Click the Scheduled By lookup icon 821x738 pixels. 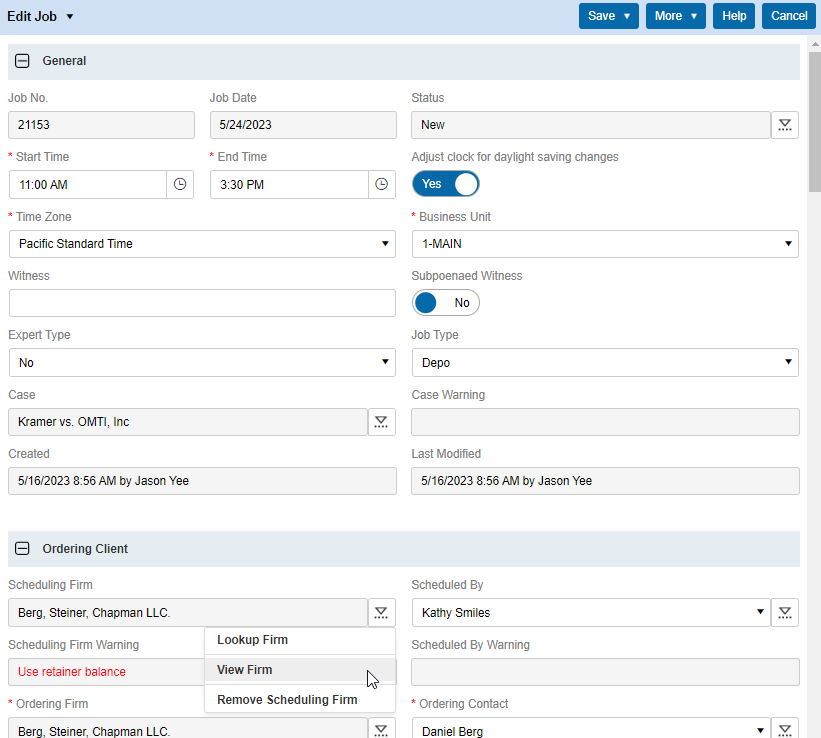785,613
